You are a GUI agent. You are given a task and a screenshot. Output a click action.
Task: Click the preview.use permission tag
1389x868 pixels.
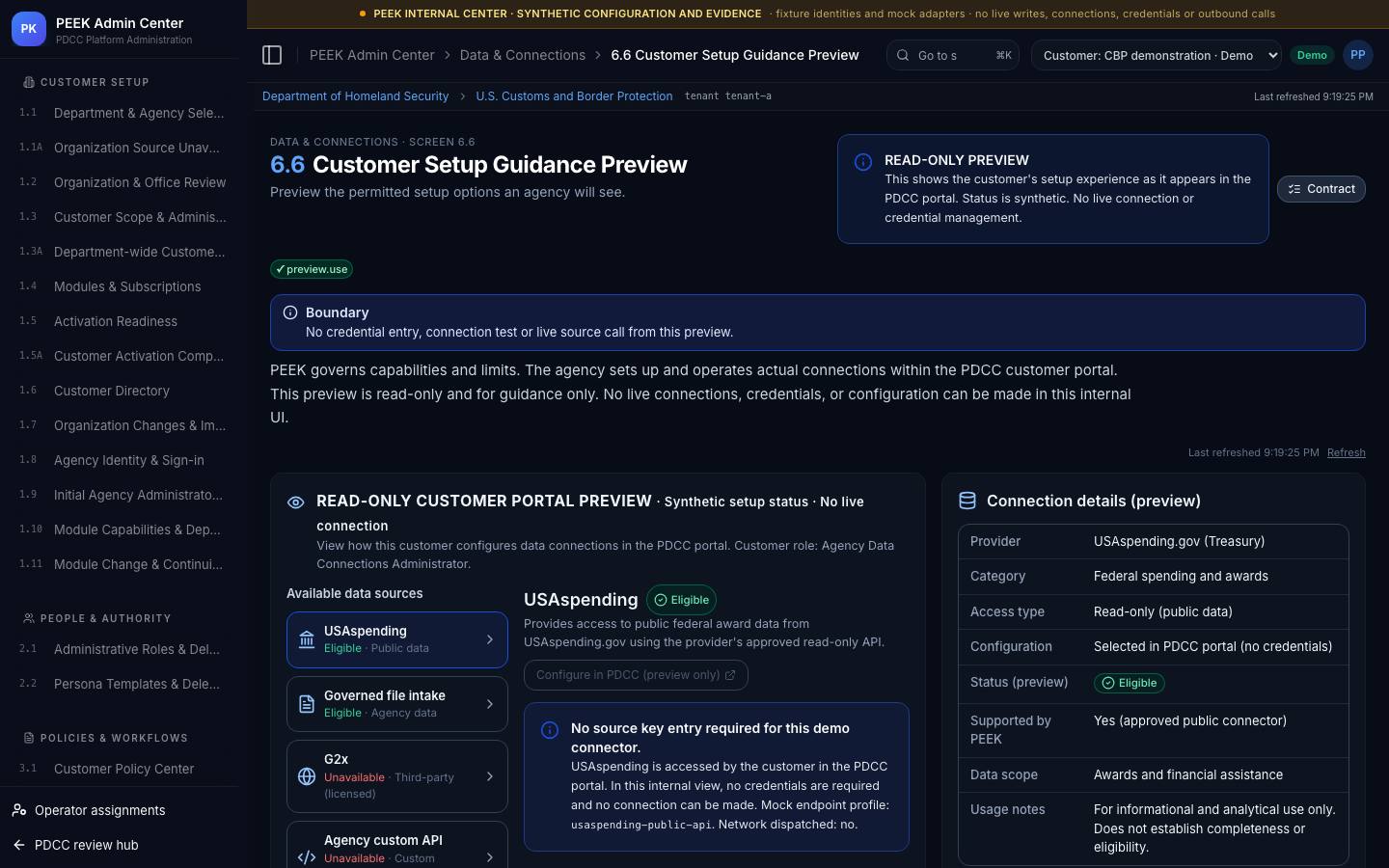pos(312,269)
